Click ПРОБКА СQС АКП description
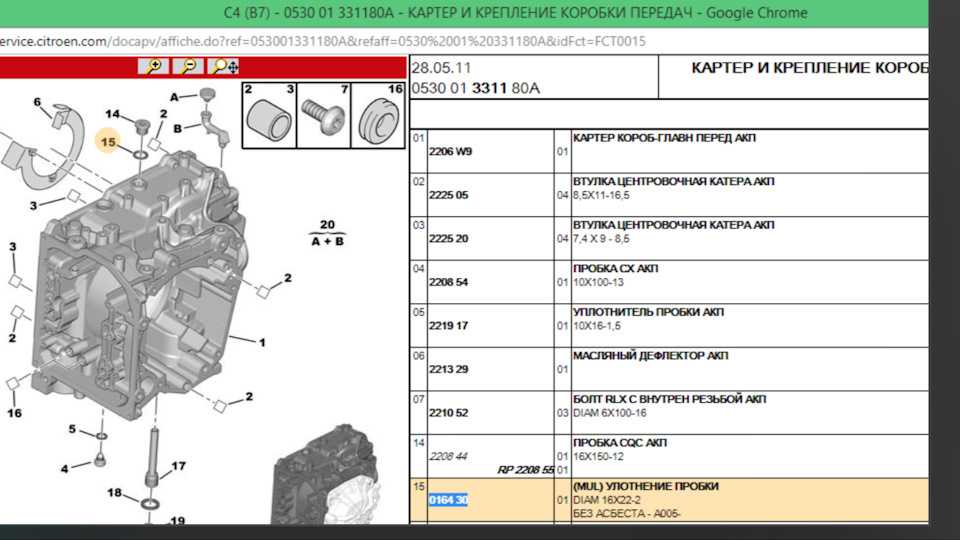Image resolution: width=960 pixels, height=540 pixels. pos(620,442)
